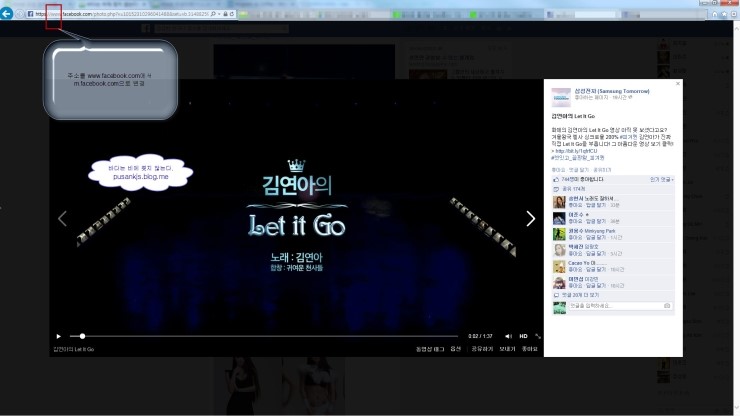740x416 pixels.
Task: Go to the previous photo with left arrow
Action: [x=62, y=219]
